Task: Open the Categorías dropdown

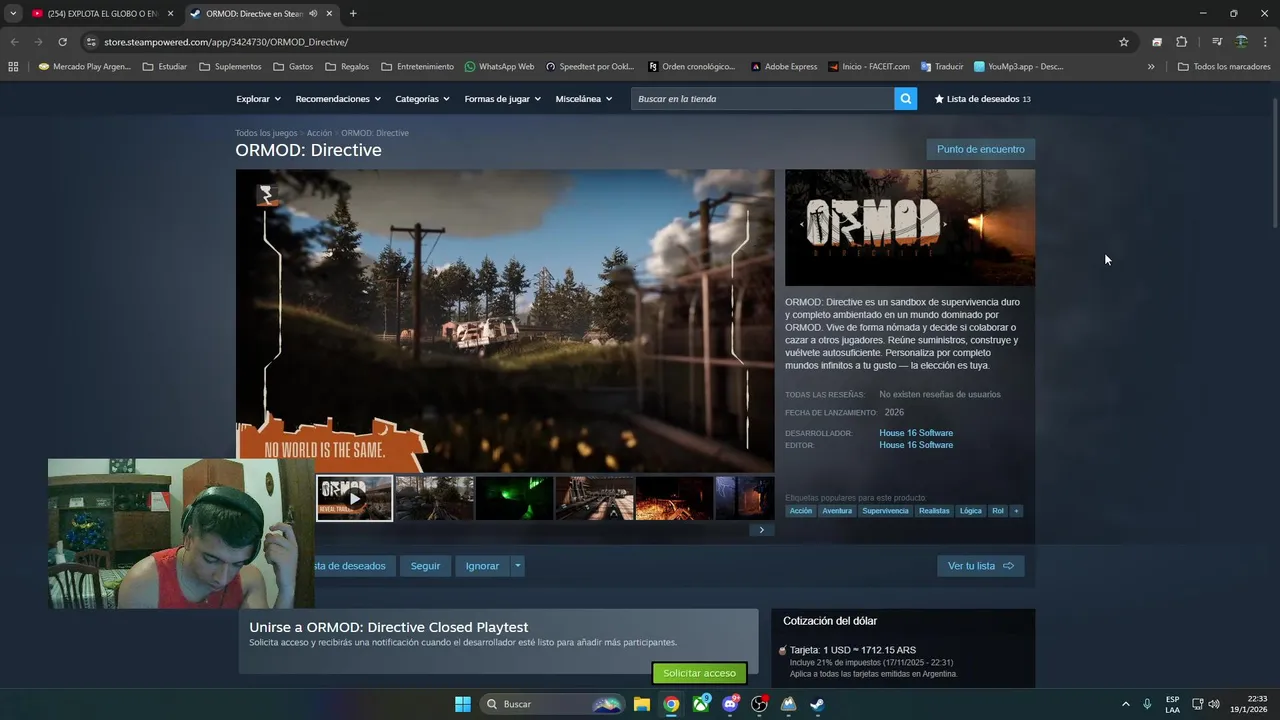Action: click(422, 99)
